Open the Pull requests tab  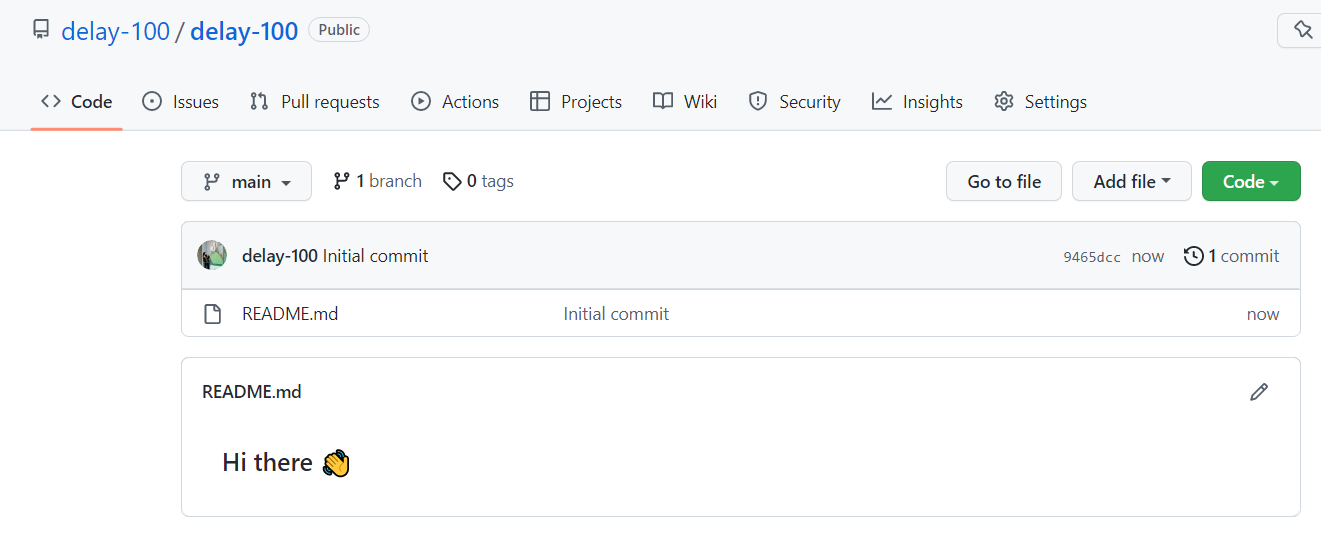point(314,101)
